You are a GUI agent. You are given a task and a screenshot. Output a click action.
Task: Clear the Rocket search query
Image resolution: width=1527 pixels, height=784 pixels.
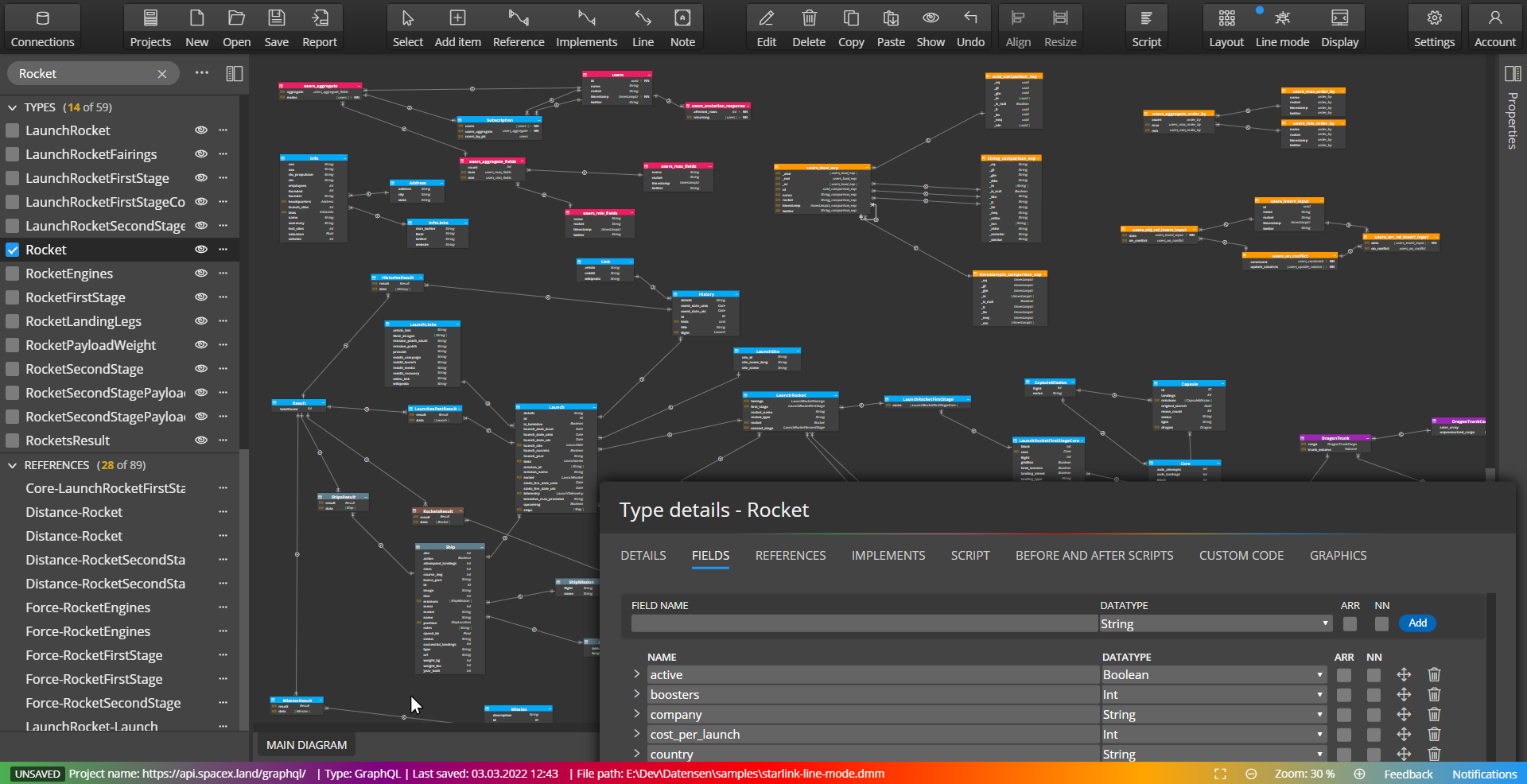pyautogui.click(x=162, y=73)
